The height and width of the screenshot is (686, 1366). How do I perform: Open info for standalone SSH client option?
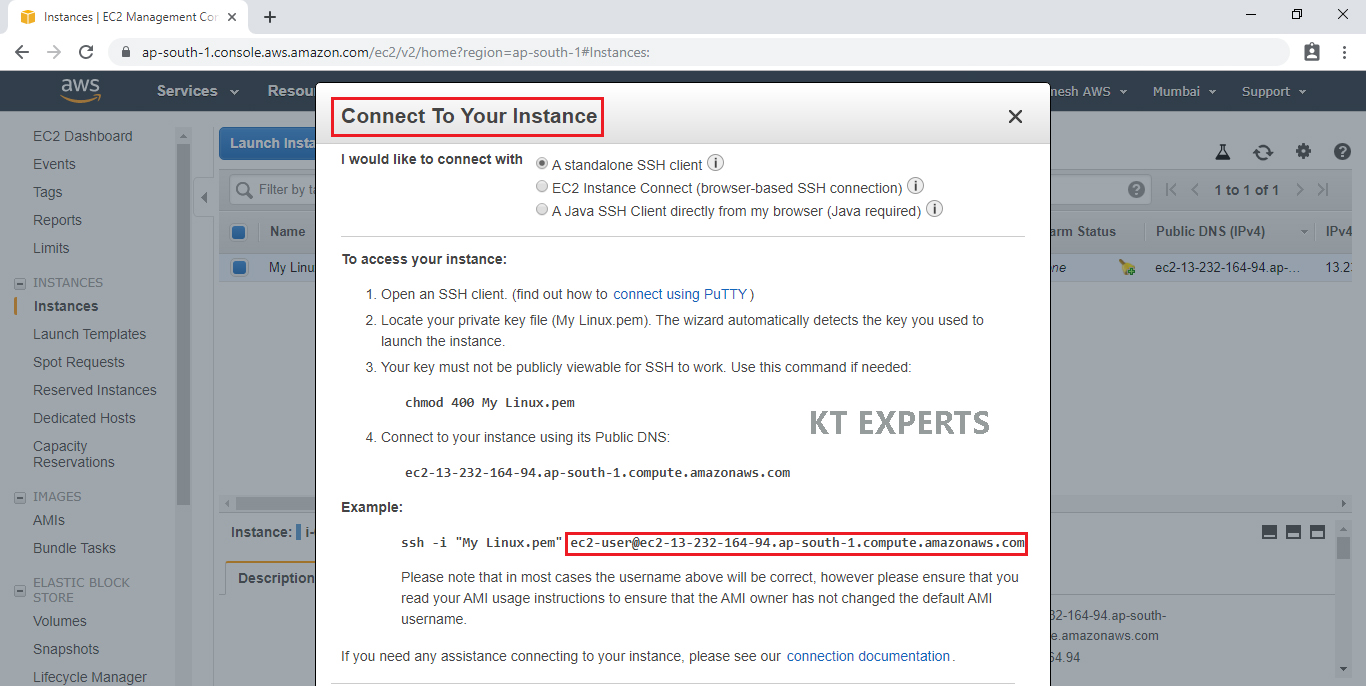coord(716,163)
